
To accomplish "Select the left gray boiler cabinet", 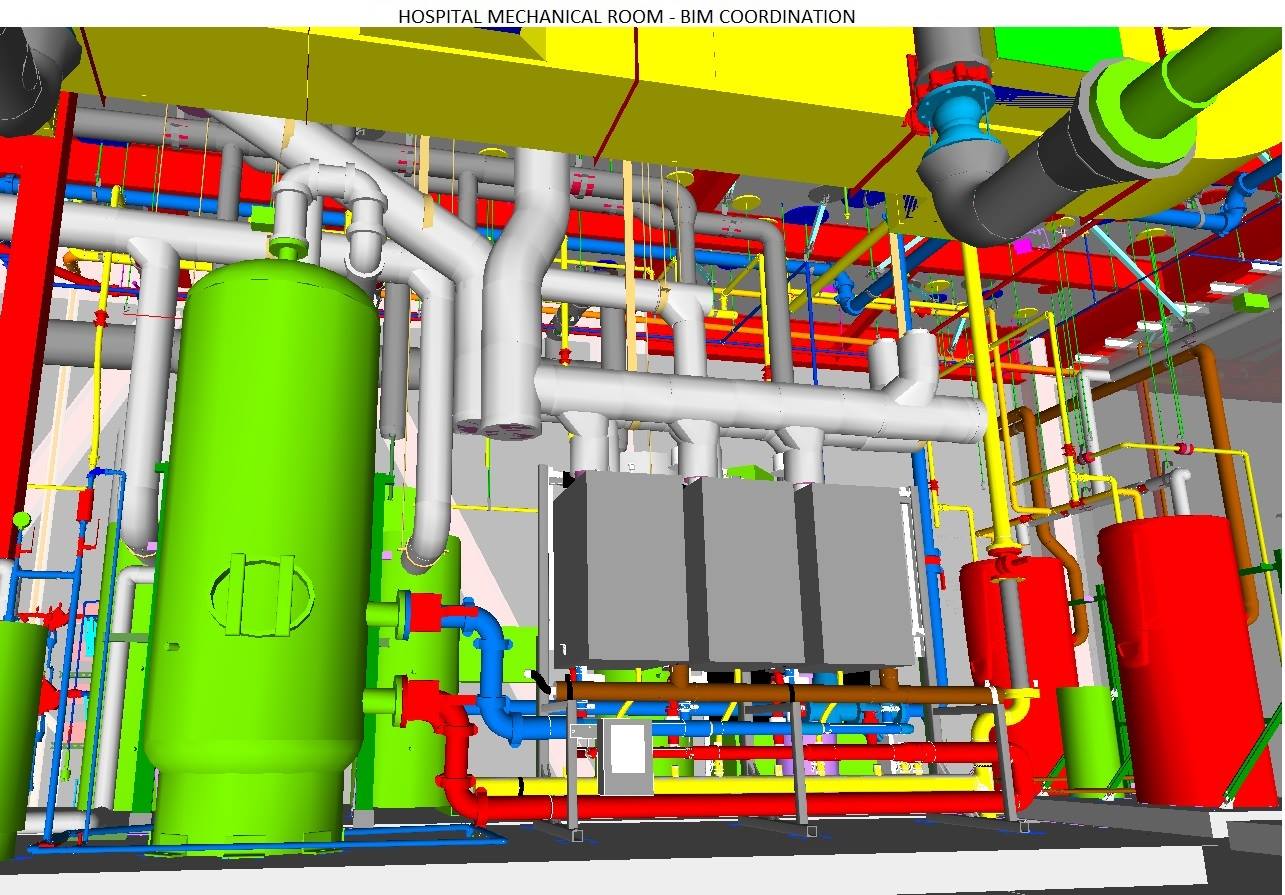I will (x=620, y=570).
